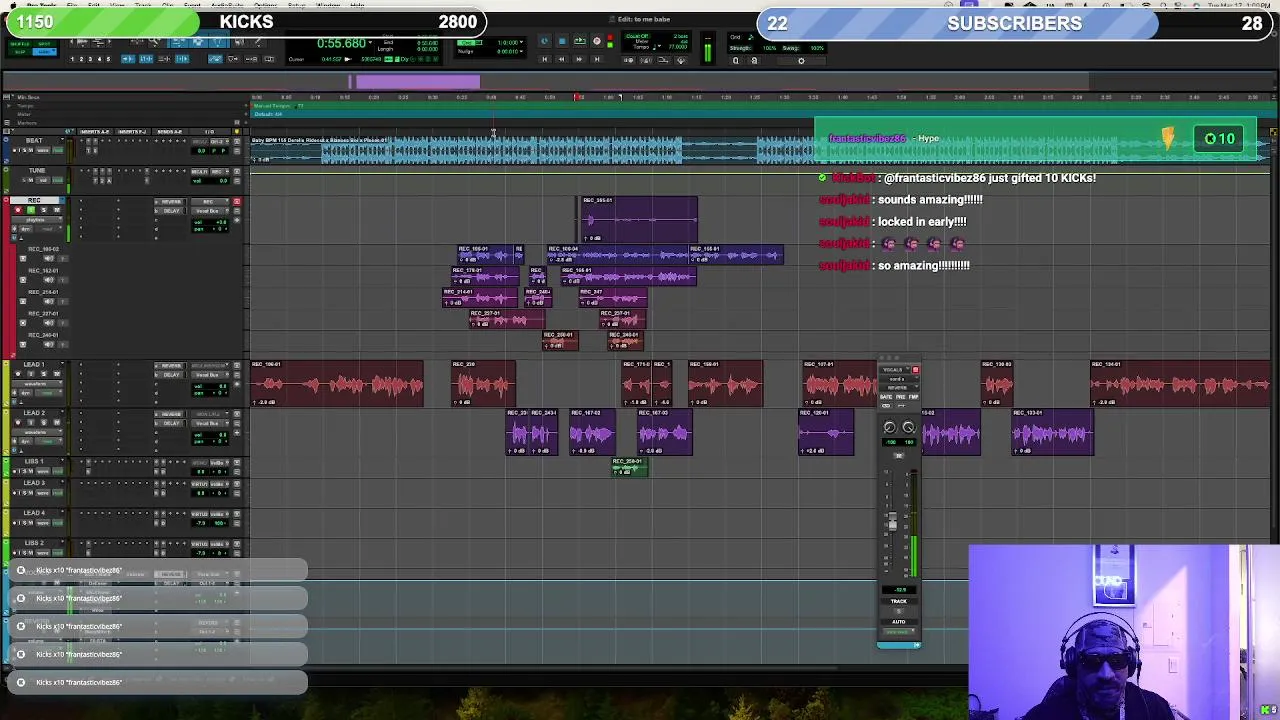This screenshot has height=720, width=1280.
Task: Select zoom preset 1
Action: click(72, 59)
